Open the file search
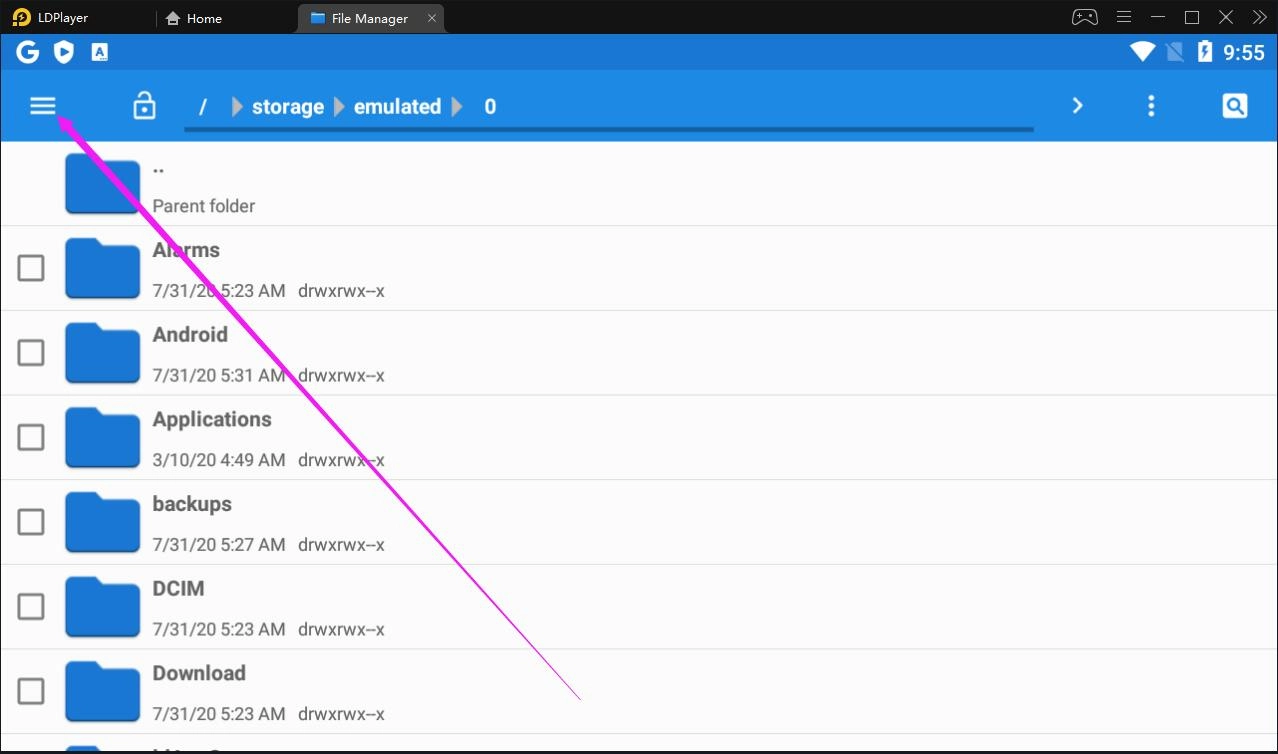The image size is (1278, 754). (1235, 104)
